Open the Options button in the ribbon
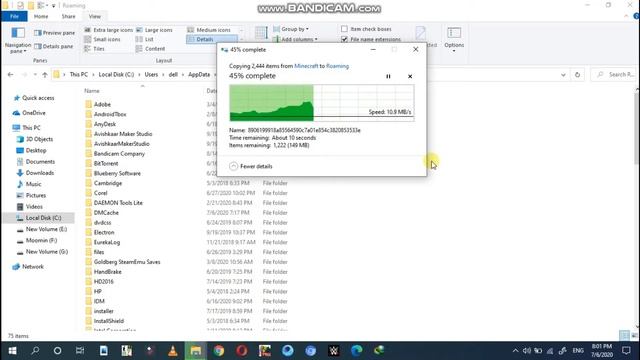The height and width of the screenshot is (360, 640). (x=454, y=40)
